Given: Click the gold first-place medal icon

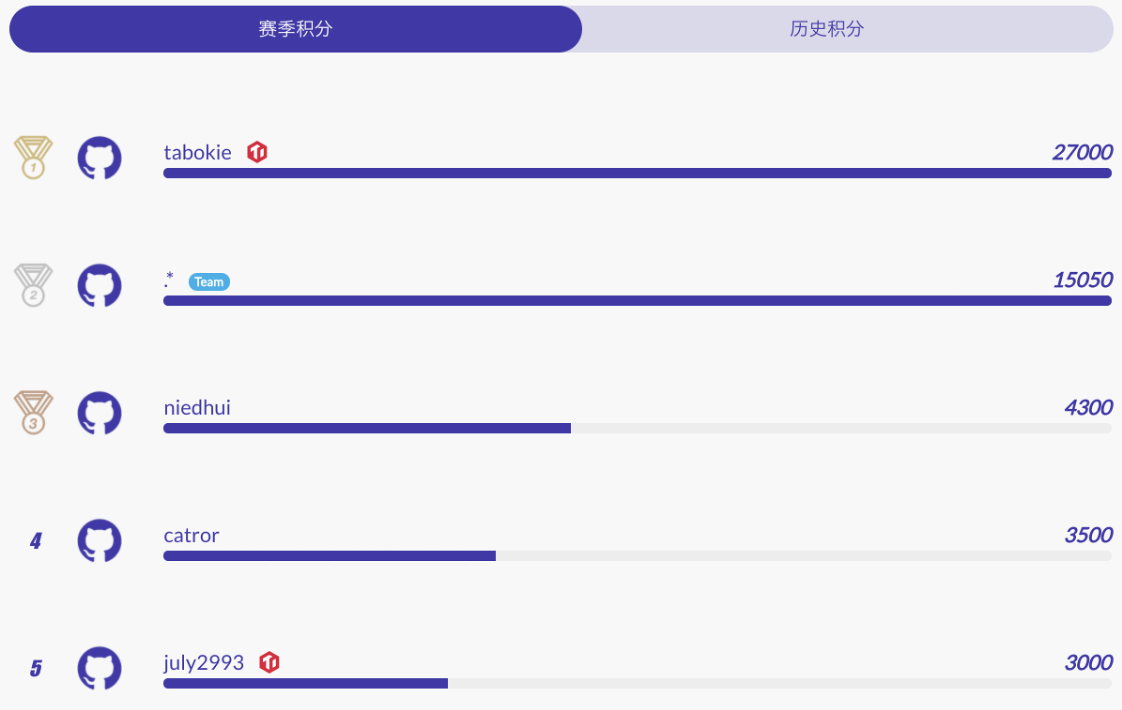Looking at the screenshot, I should coord(32,158).
